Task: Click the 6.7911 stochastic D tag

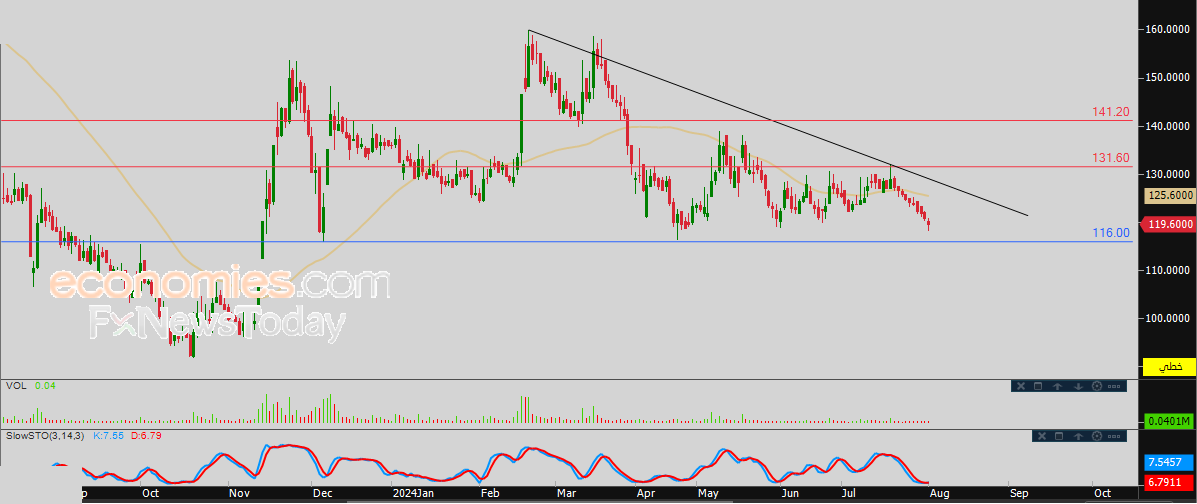Action: [1168, 483]
